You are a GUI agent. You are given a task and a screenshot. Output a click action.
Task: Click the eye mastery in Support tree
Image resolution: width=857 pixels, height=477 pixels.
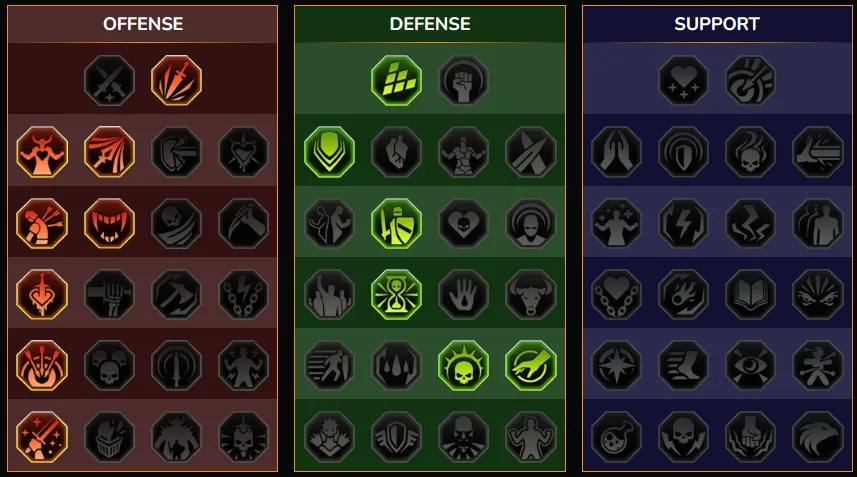click(x=750, y=366)
